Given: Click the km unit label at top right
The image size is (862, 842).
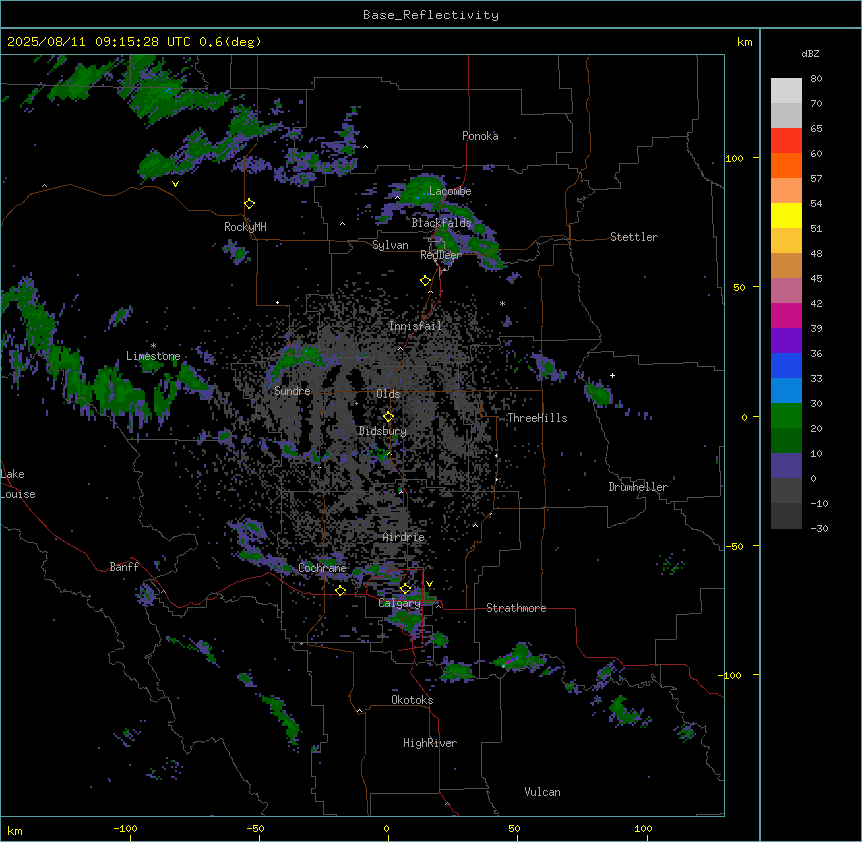Looking at the screenshot, I should click(x=745, y=42).
